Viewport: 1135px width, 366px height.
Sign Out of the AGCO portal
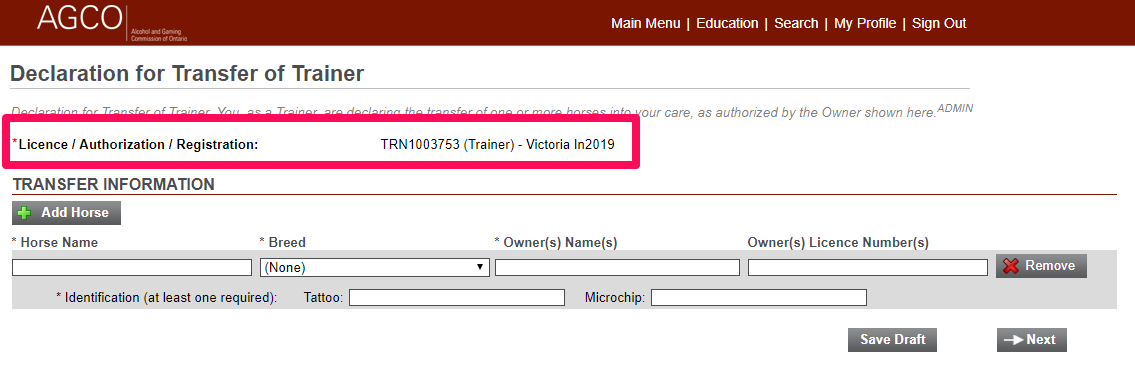pyautogui.click(x=939, y=23)
